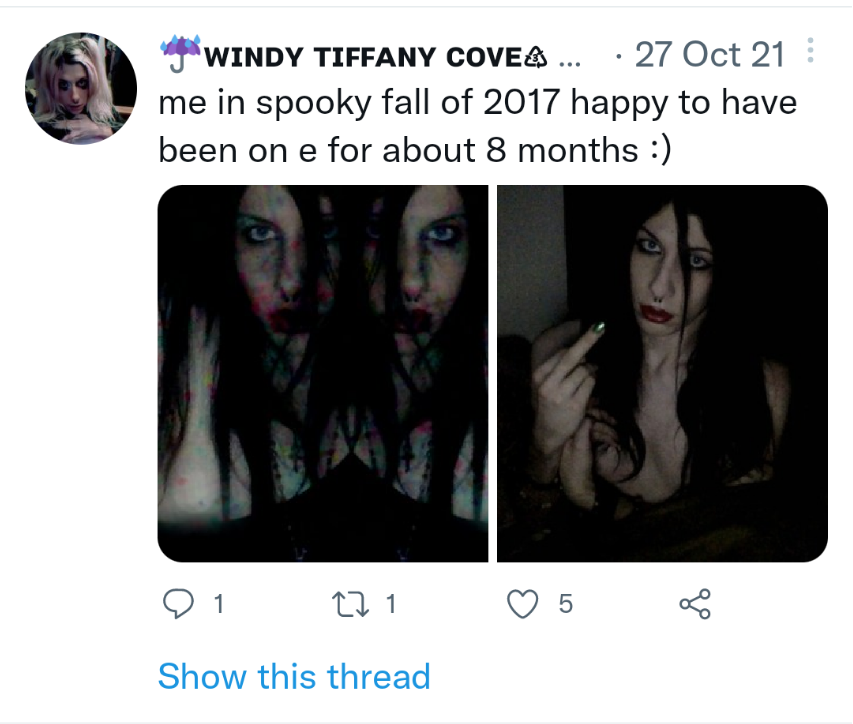
Task: Click the smiley at the tweet's end
Action: (662, 151)
